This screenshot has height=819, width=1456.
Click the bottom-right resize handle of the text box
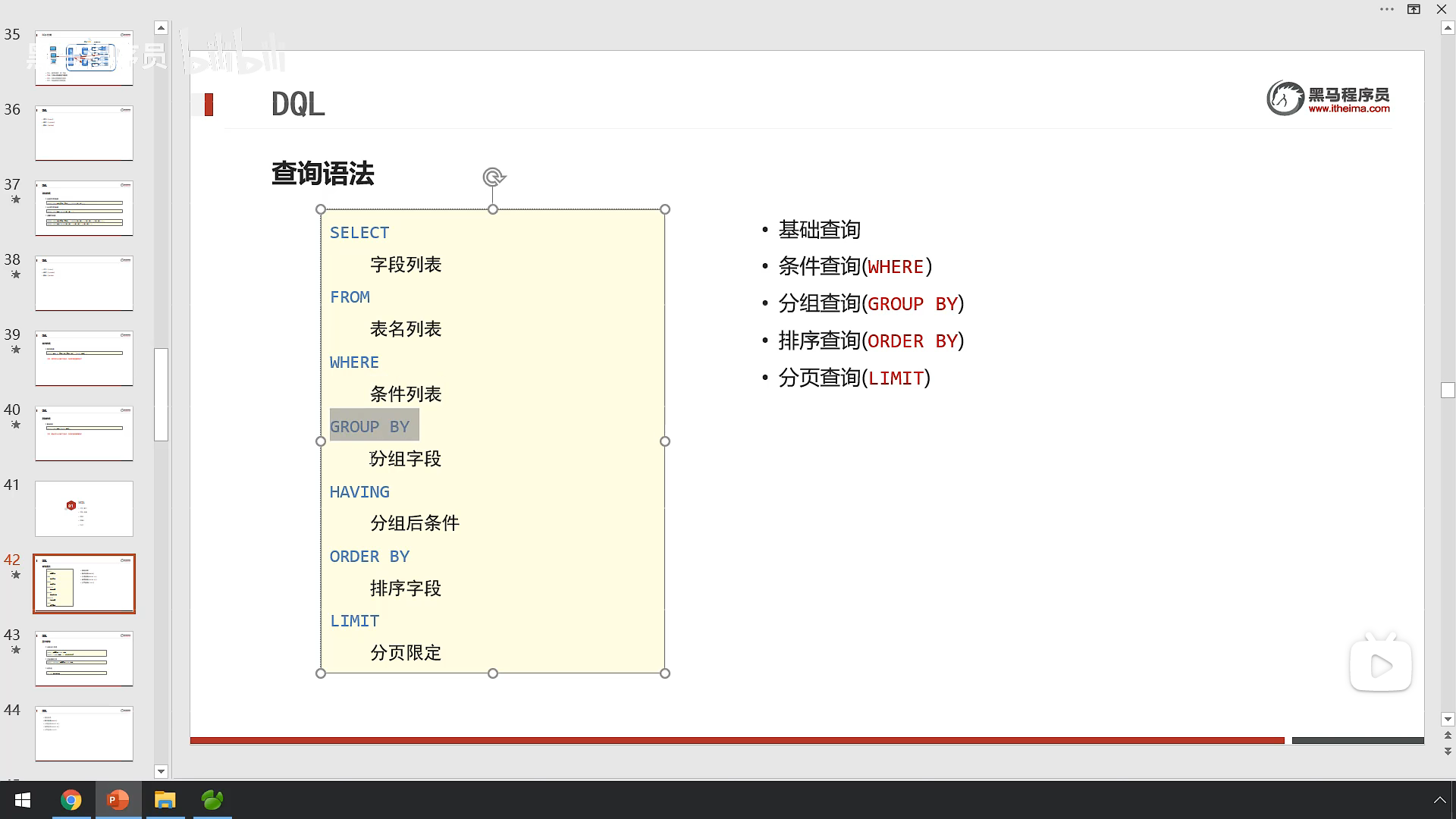click(x=665, y=673)
